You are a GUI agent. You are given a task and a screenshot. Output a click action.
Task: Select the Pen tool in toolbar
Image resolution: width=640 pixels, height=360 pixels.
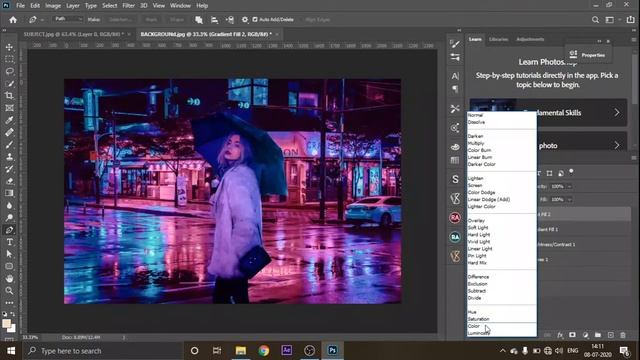pos(9,230)
